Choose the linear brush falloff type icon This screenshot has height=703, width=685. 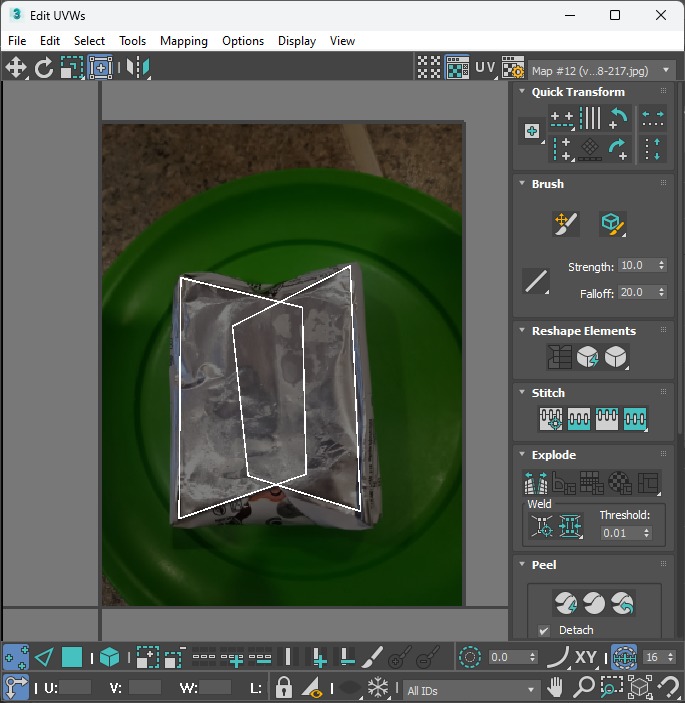tap(536, 281)
